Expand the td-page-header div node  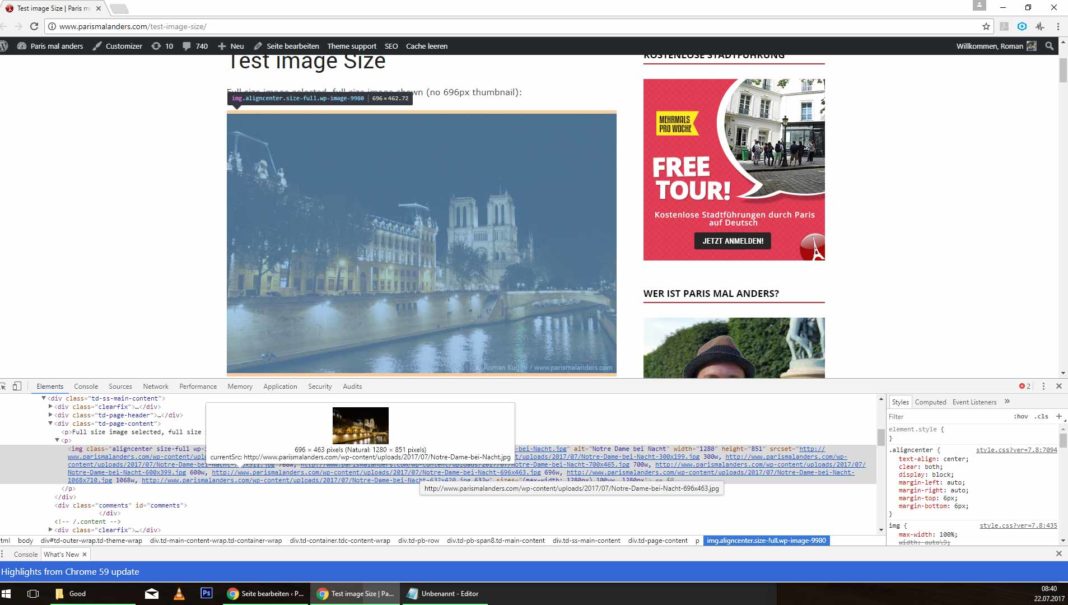[x=50, y=414]
